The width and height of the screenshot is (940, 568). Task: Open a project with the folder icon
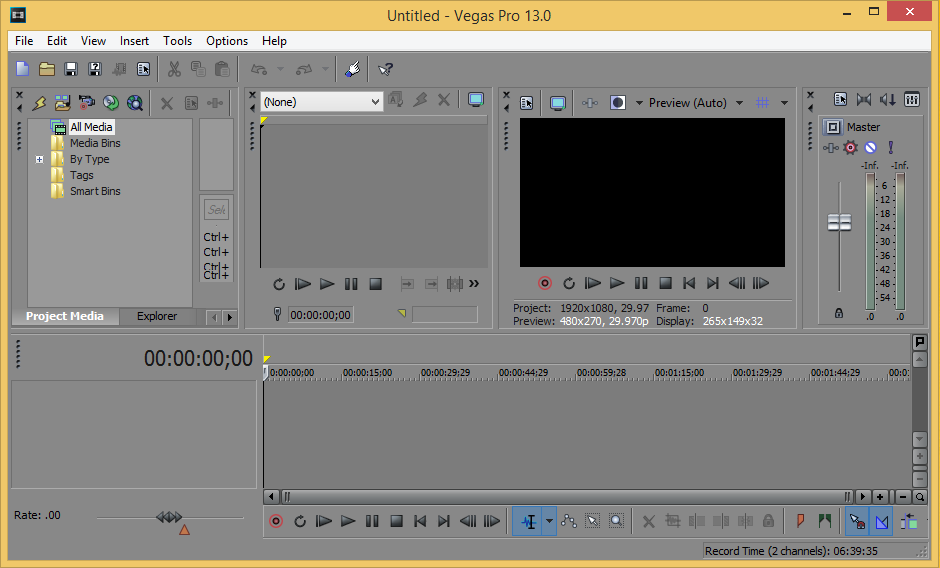tap(47, 69)
